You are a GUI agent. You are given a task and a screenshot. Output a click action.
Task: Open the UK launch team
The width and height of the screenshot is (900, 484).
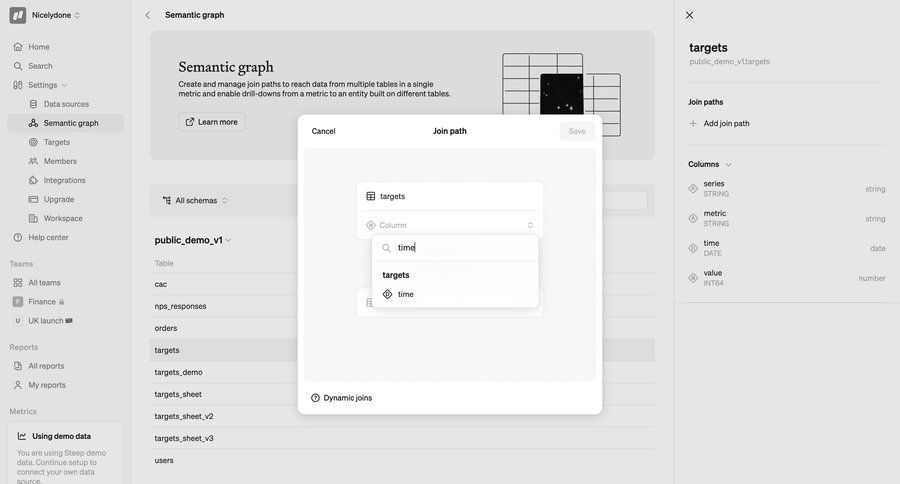click(46, 320)
